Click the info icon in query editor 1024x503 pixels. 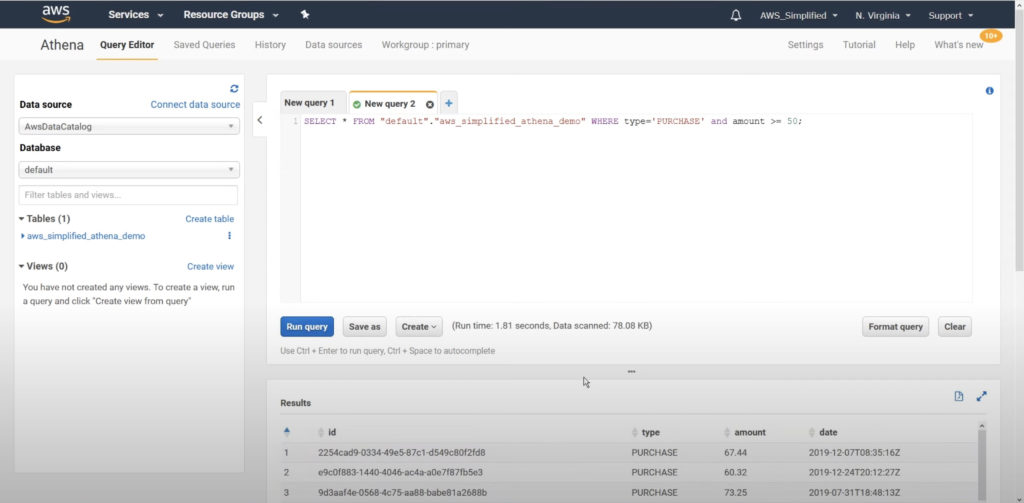coord(989,91)
